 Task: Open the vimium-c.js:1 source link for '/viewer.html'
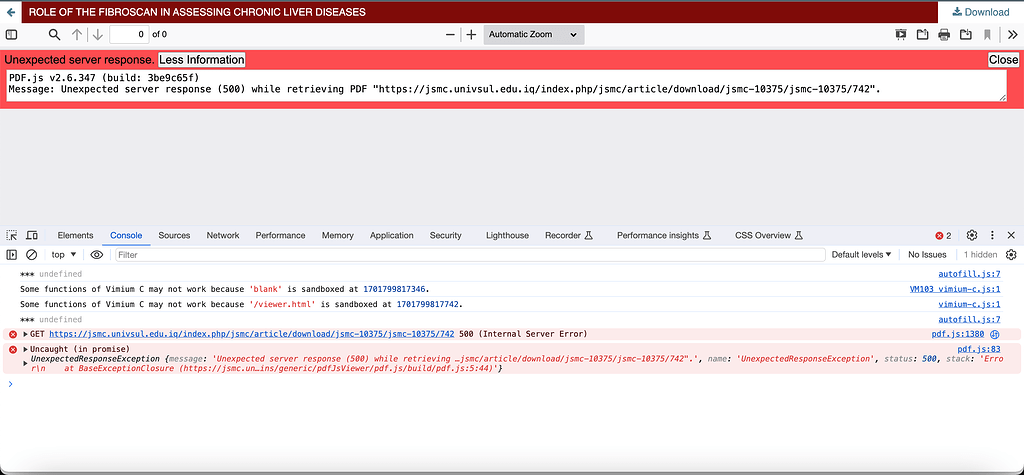coord(969,304)
